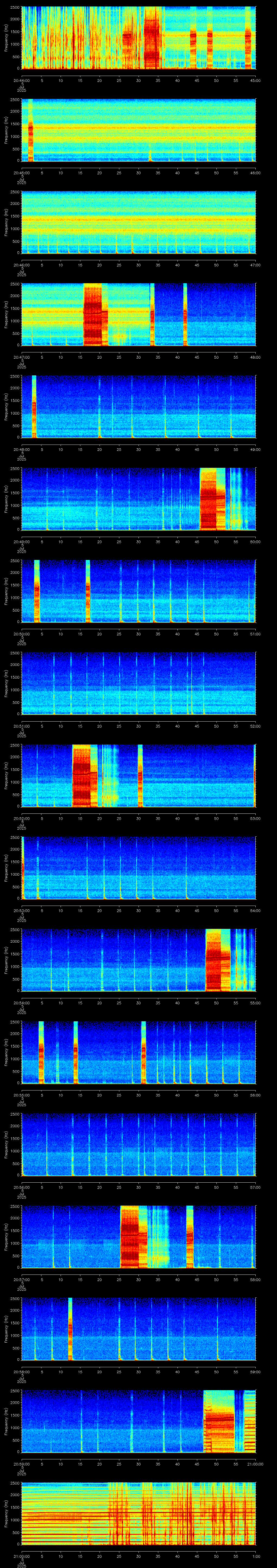This screenshot has width=277, height=1568.
Task: Click the 20:53:00 time axis label
Action: pos(21,910)
